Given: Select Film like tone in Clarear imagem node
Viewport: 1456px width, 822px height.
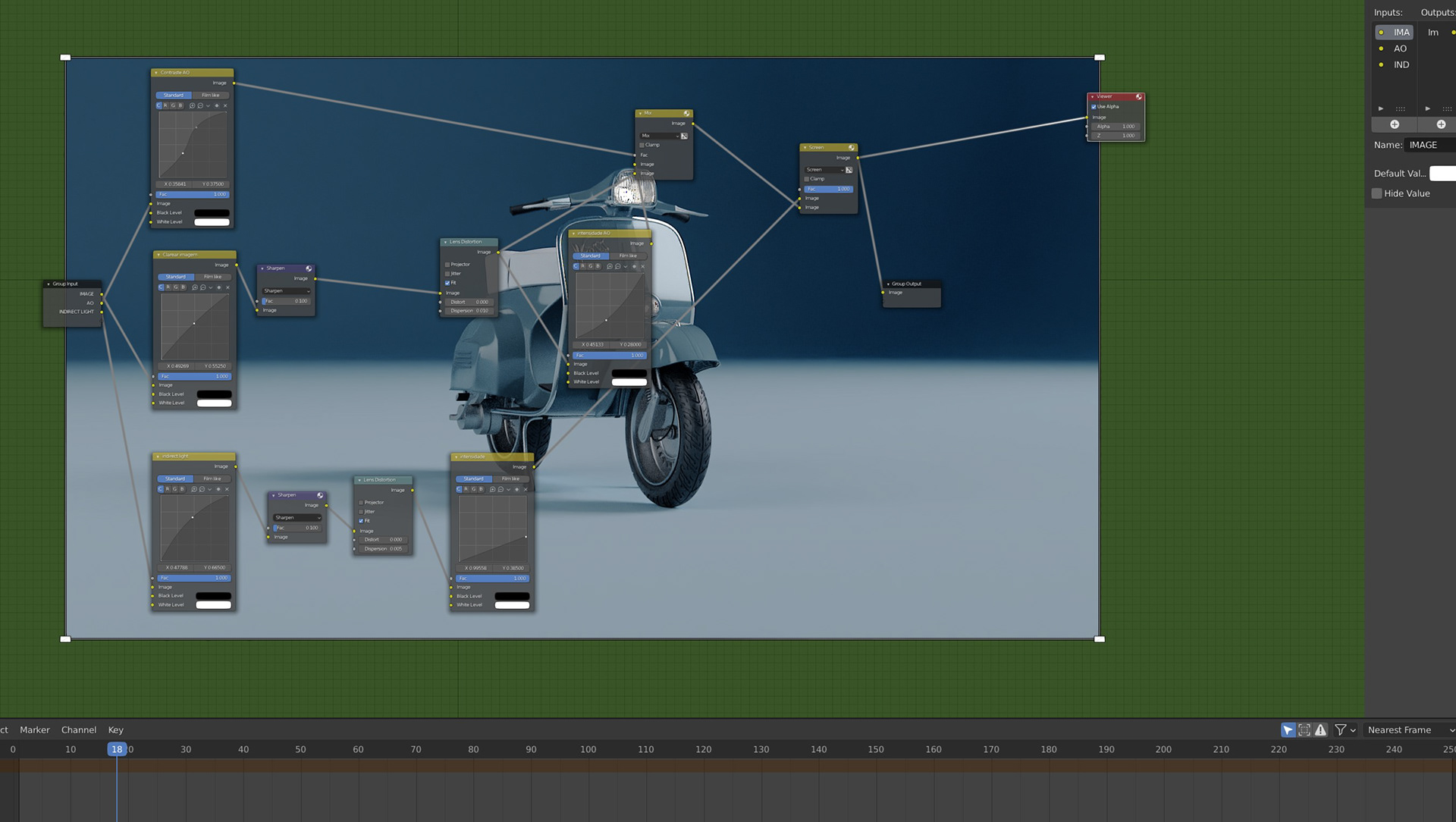Looking at the screenshot, I should (x=213, y=277).
